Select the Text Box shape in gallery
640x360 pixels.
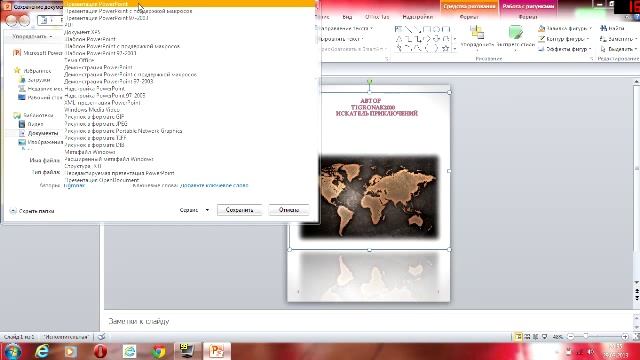pyautogui.click(x=399, y=29)
